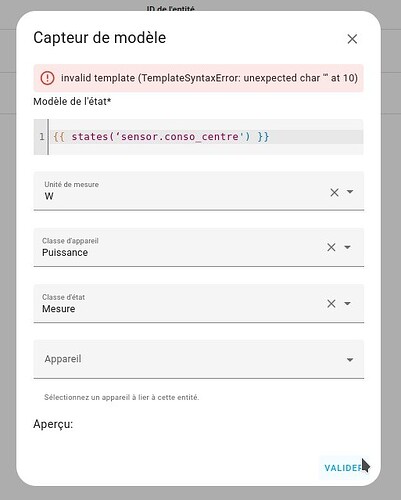Click the Unité de mesure field showing W
Viewport: 401px width, 500px height.
pyautogui.click(x=199, y=191)
